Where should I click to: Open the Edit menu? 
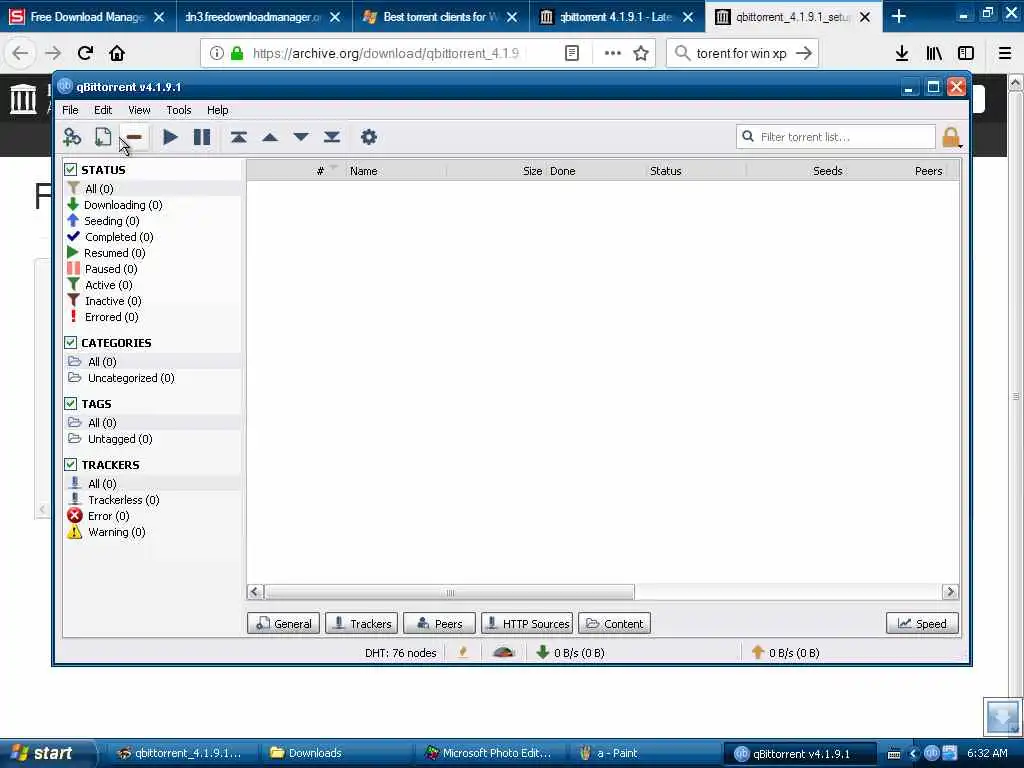tap(103, 110)
